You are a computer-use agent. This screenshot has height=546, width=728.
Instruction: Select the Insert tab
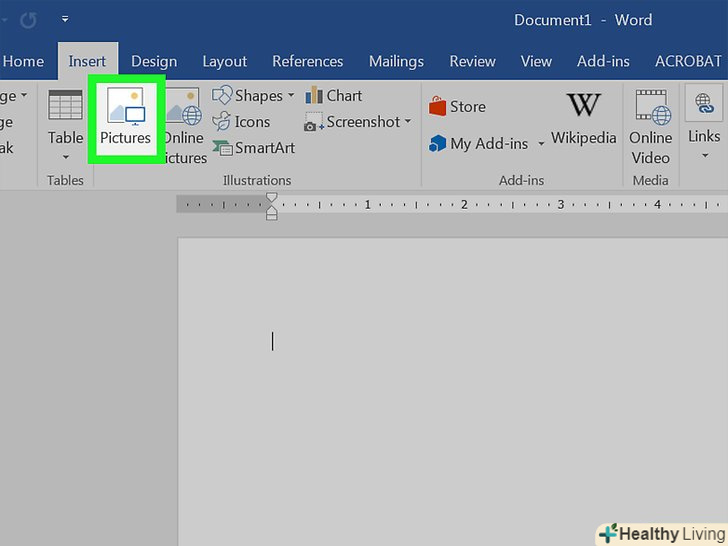point(87,61)
